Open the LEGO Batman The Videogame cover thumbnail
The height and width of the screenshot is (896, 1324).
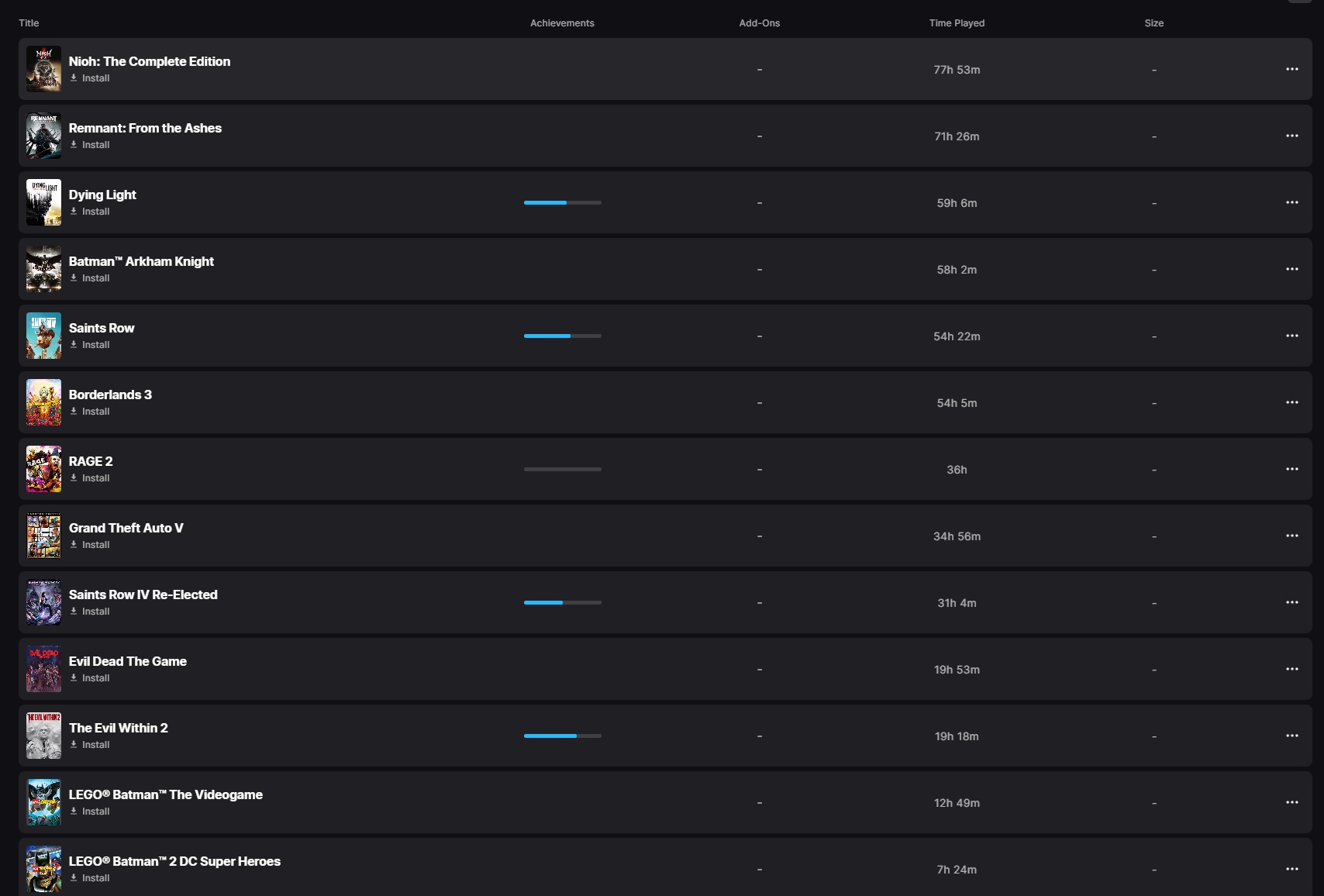43,802
